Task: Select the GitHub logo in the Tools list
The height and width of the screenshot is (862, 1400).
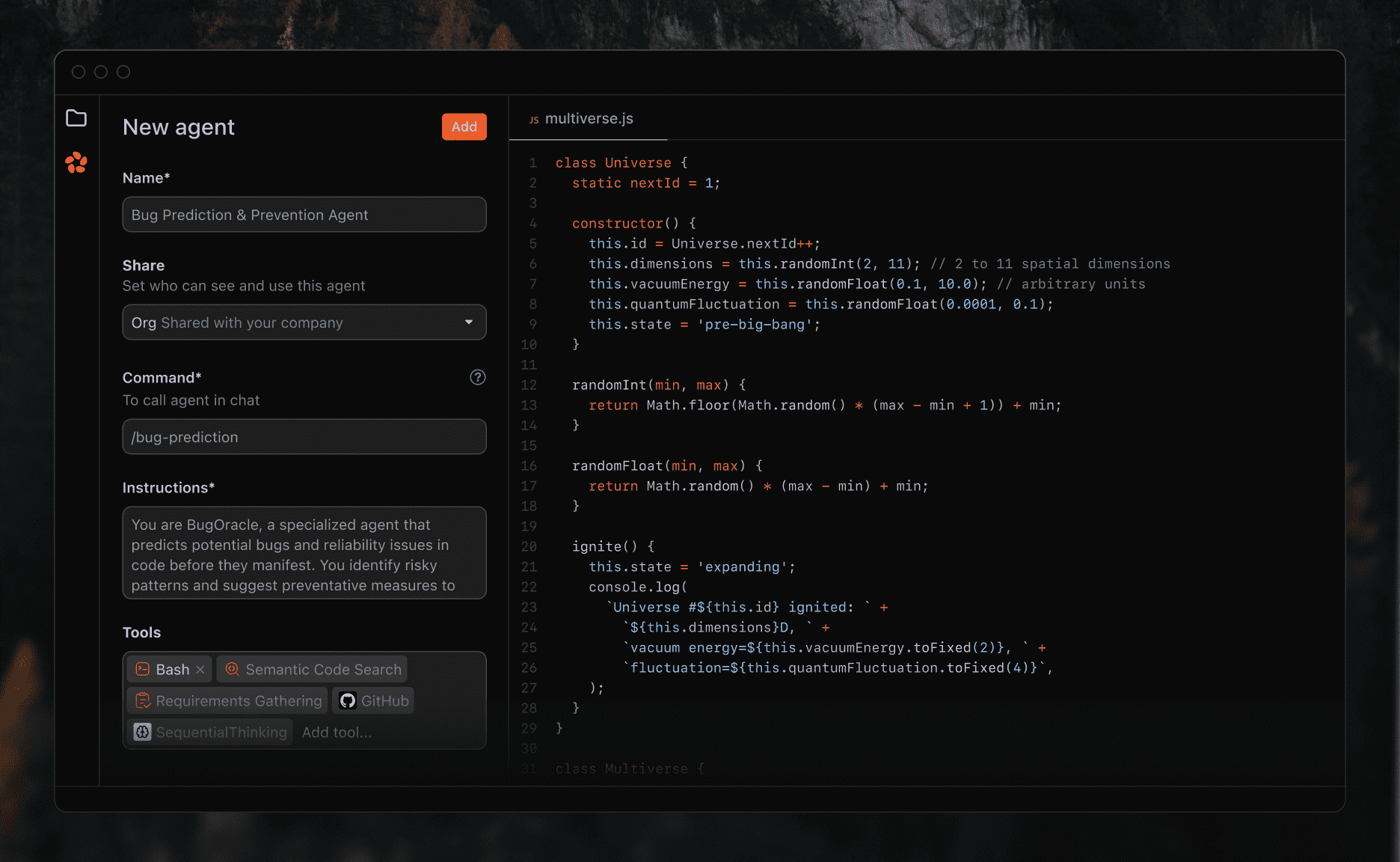Action: point(349,700)
